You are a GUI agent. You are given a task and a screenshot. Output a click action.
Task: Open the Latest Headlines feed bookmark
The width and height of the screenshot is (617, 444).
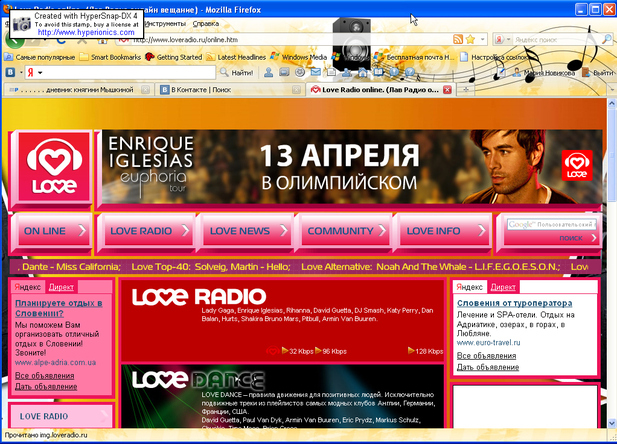point(236,57)
